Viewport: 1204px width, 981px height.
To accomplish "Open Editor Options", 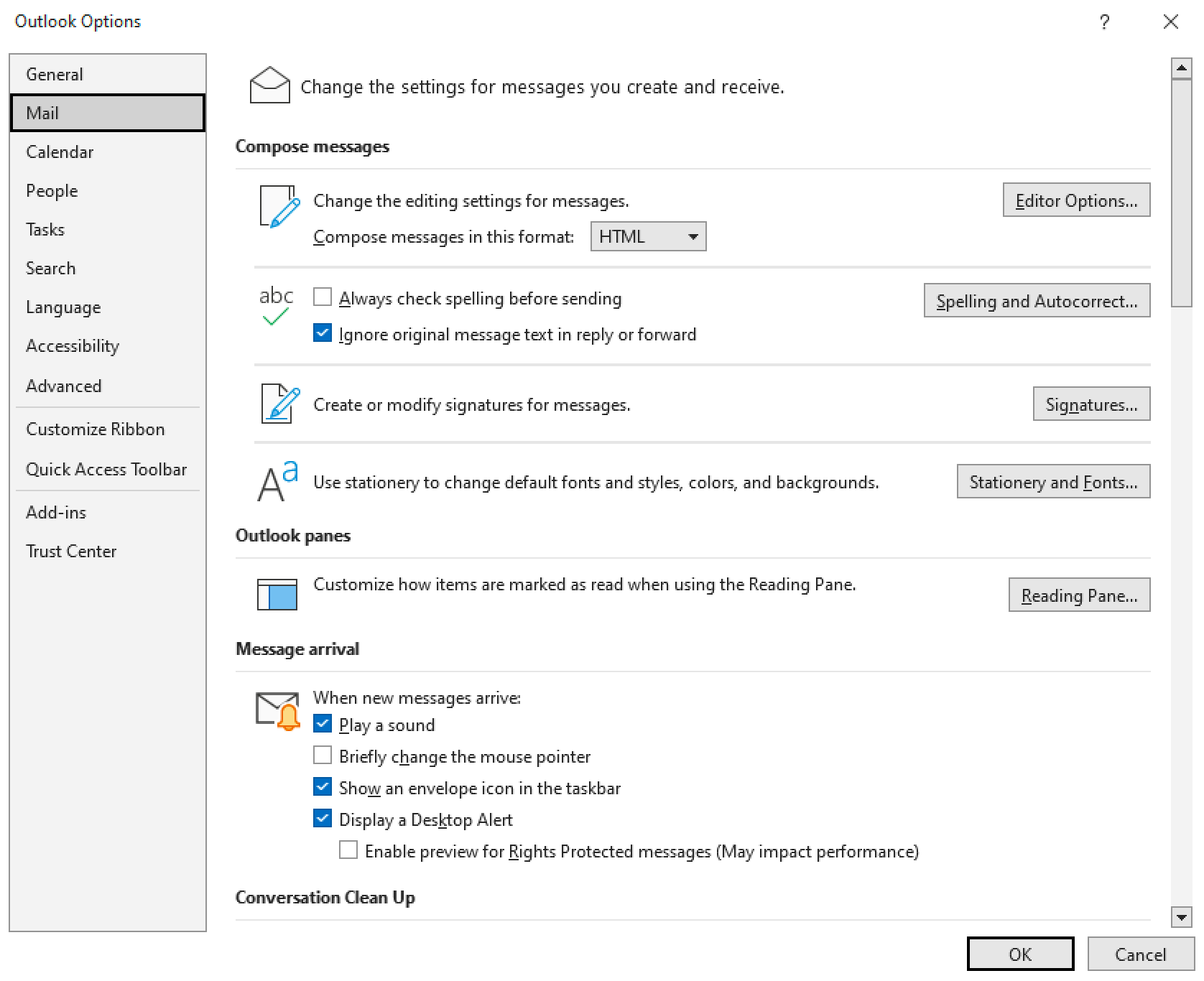I will (x=1075, y=200).
